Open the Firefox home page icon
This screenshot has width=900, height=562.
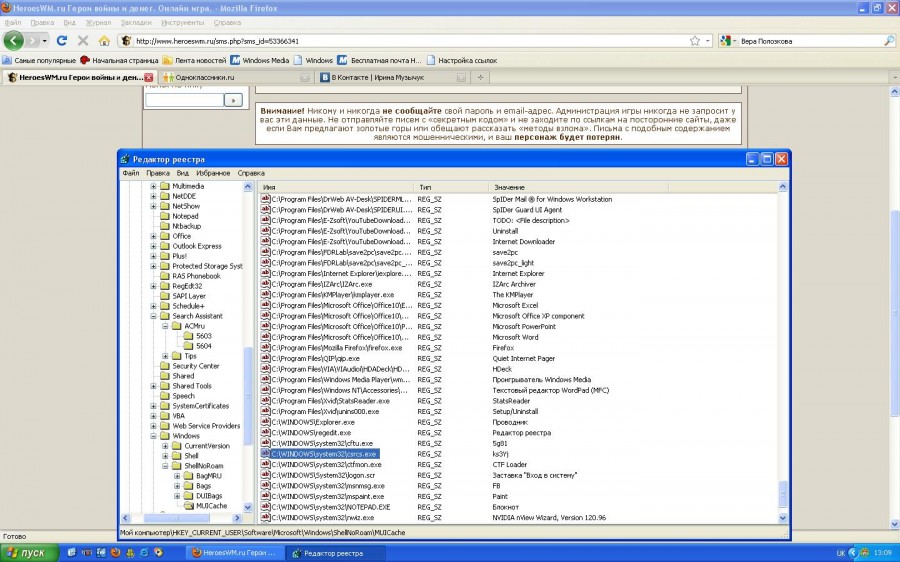pos(104,41)
